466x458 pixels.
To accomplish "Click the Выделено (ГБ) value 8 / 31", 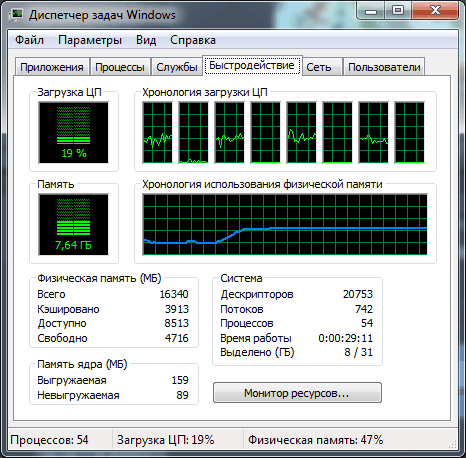I will [359, 352].
